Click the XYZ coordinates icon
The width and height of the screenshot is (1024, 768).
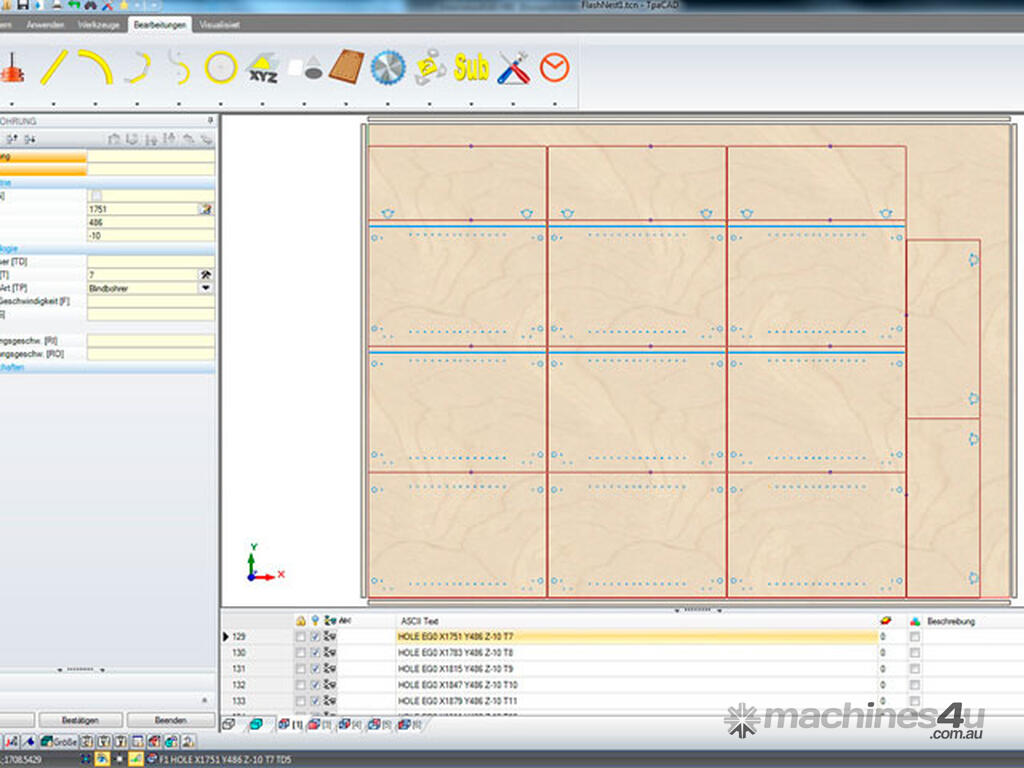(x=263, y=67)
